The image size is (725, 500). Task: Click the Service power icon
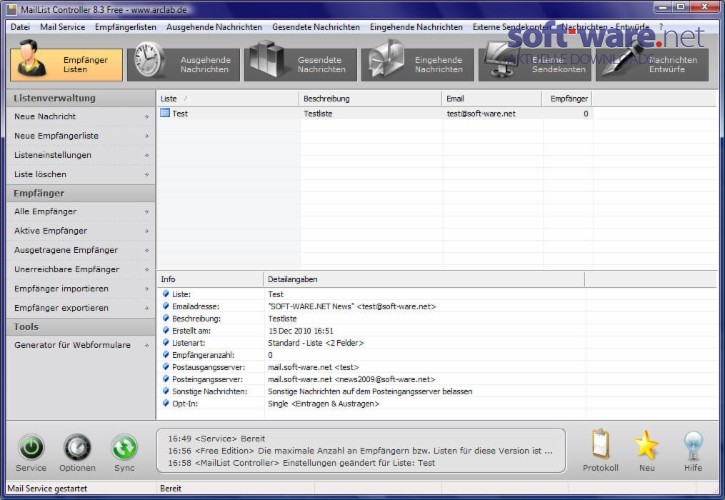coord(31,447)
